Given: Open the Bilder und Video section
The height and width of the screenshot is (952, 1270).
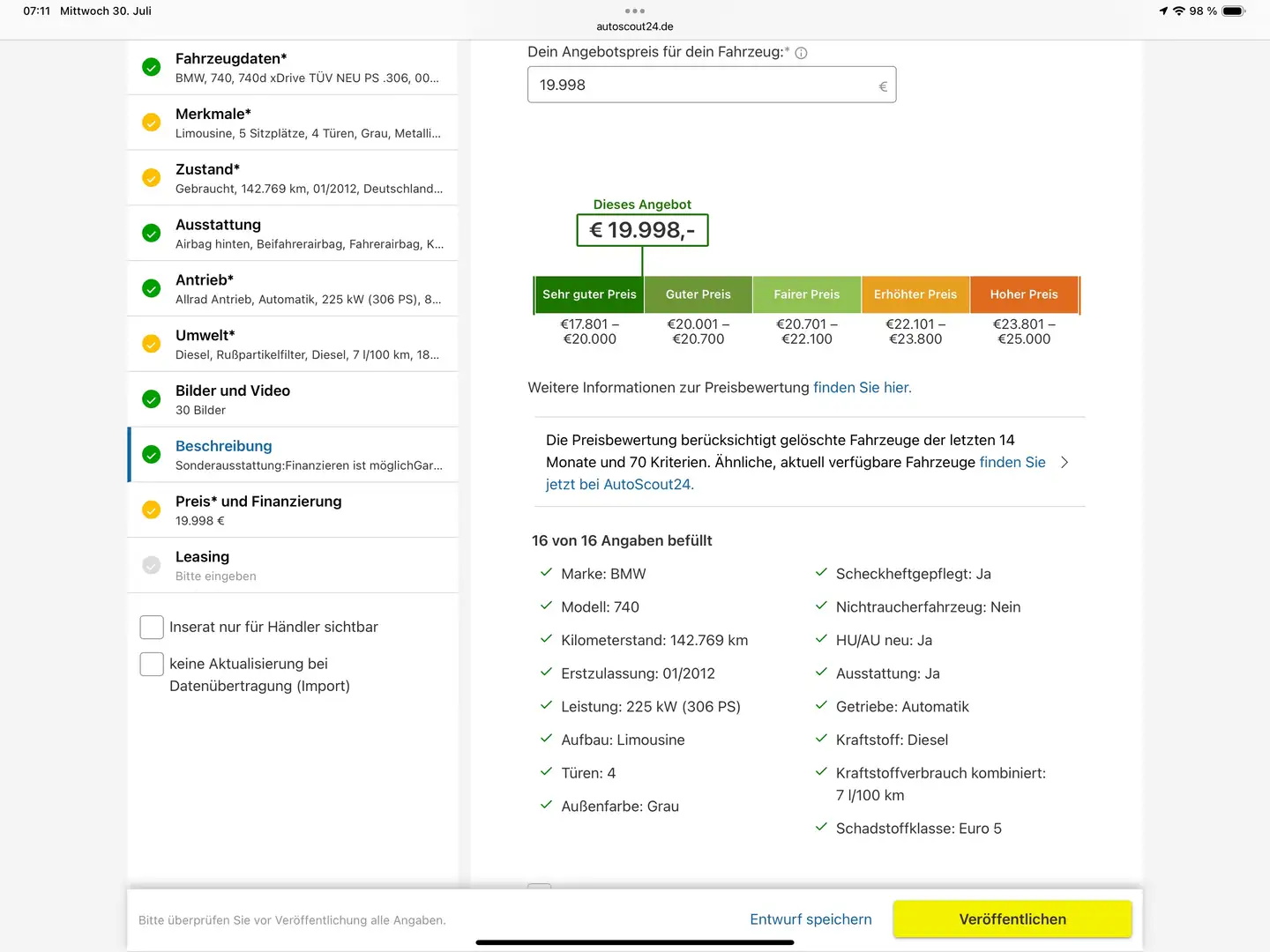Looking at the screenshot, I should 294,399.
